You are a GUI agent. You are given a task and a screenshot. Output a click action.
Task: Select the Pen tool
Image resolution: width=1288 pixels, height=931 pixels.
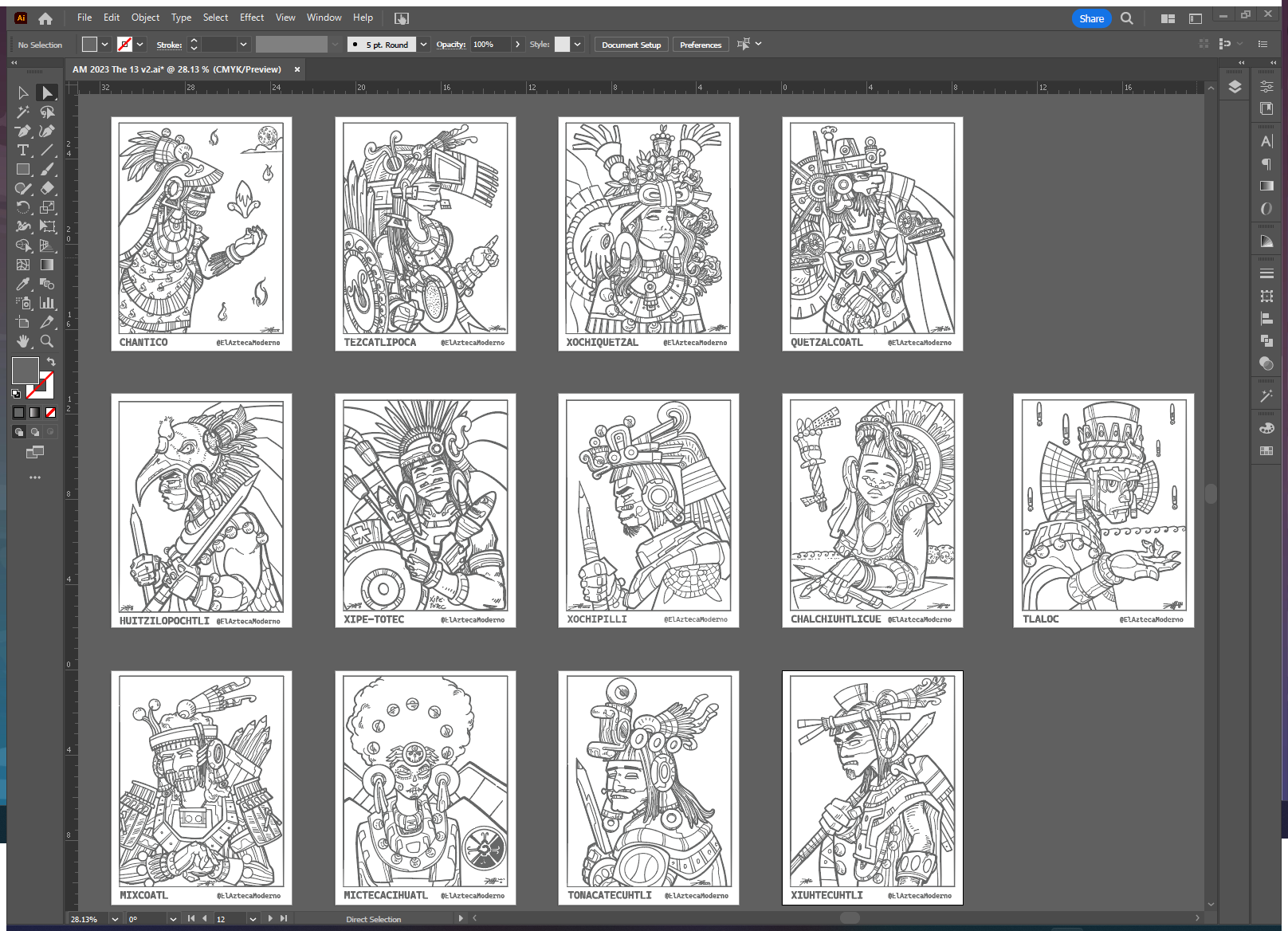(x=23, y=132)
